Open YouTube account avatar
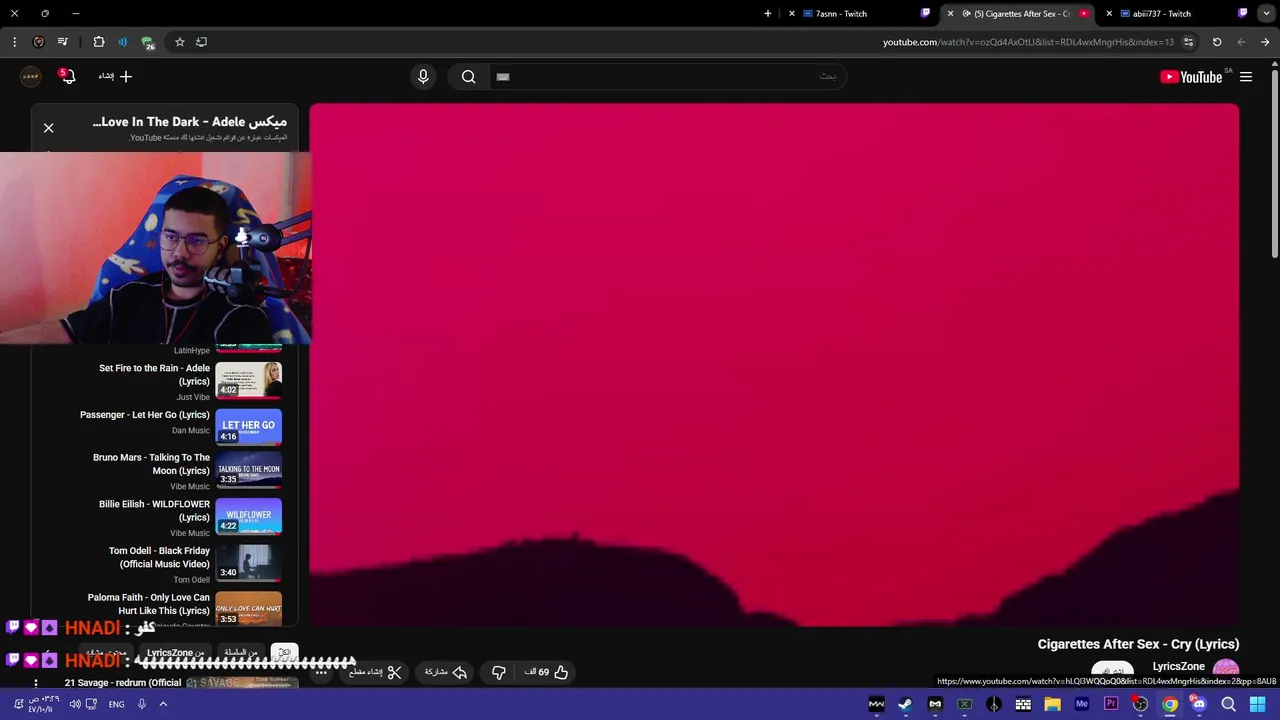This screenshot has height=720, width=1280. [x=31, y=76]
